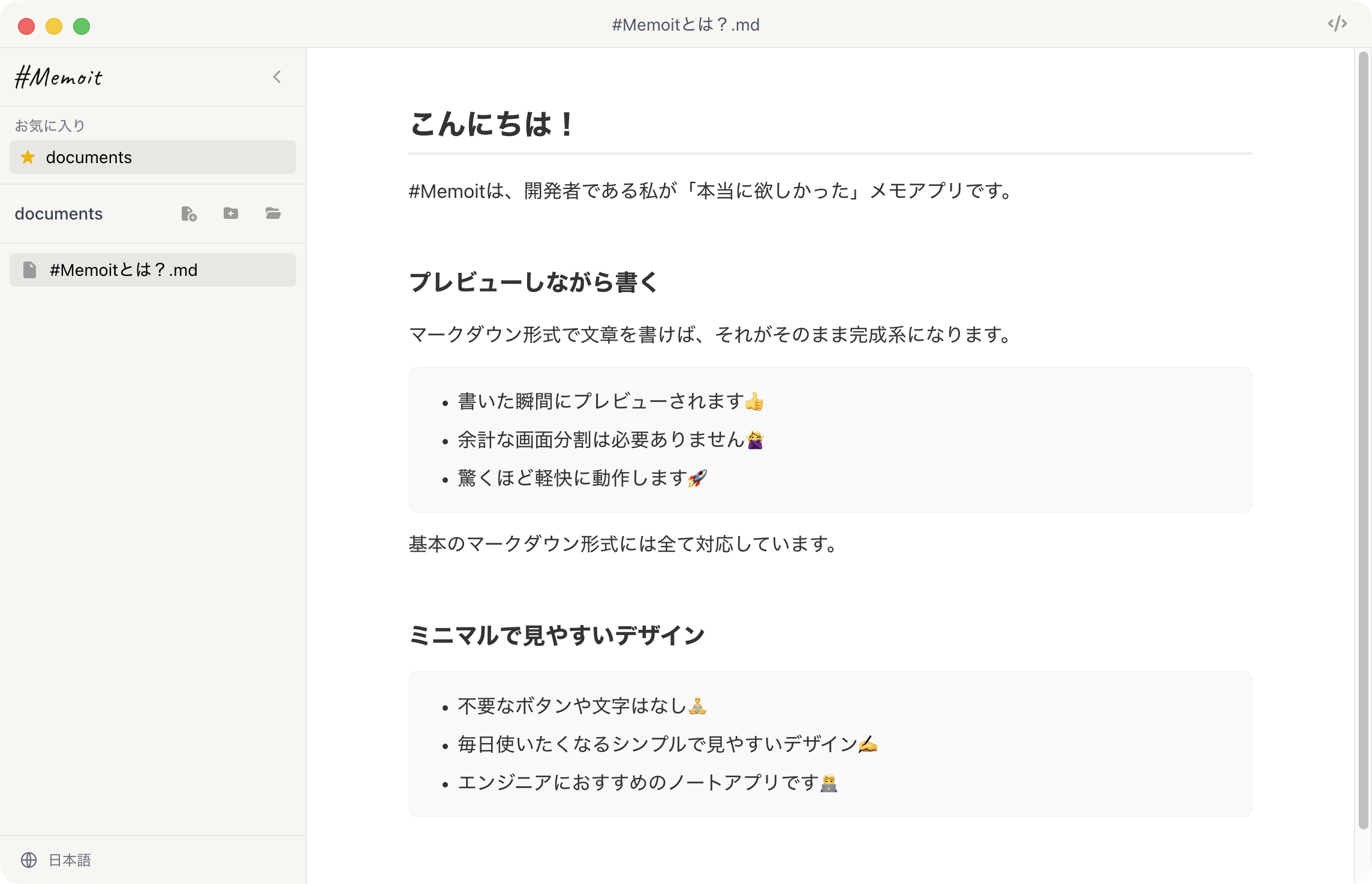Click the #Memoit logo in the sidebar
The width and height of the screenshot is (1372, 884).
click(60, 77)
